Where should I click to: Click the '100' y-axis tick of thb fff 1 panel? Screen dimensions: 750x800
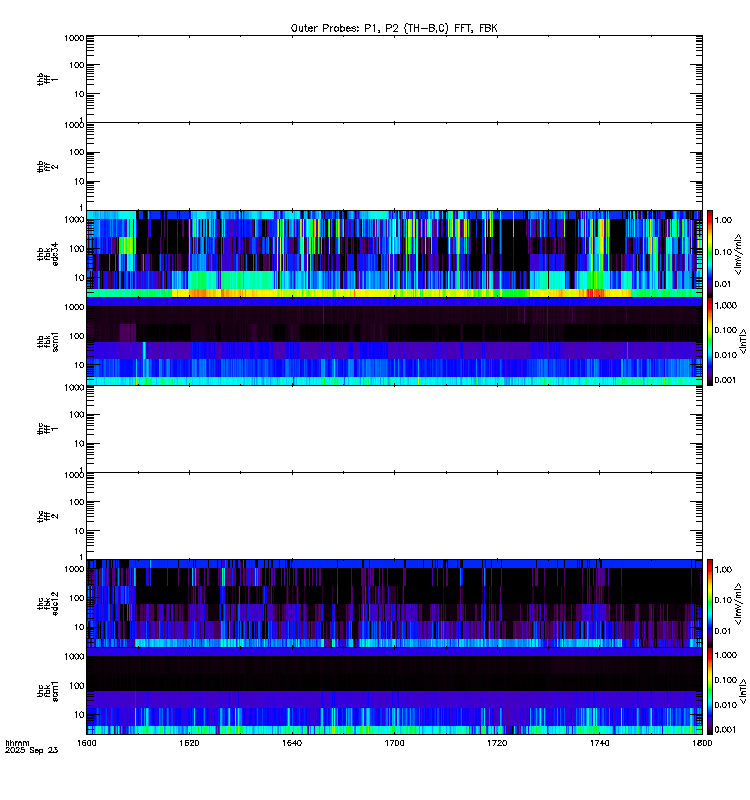coord(77,65)
